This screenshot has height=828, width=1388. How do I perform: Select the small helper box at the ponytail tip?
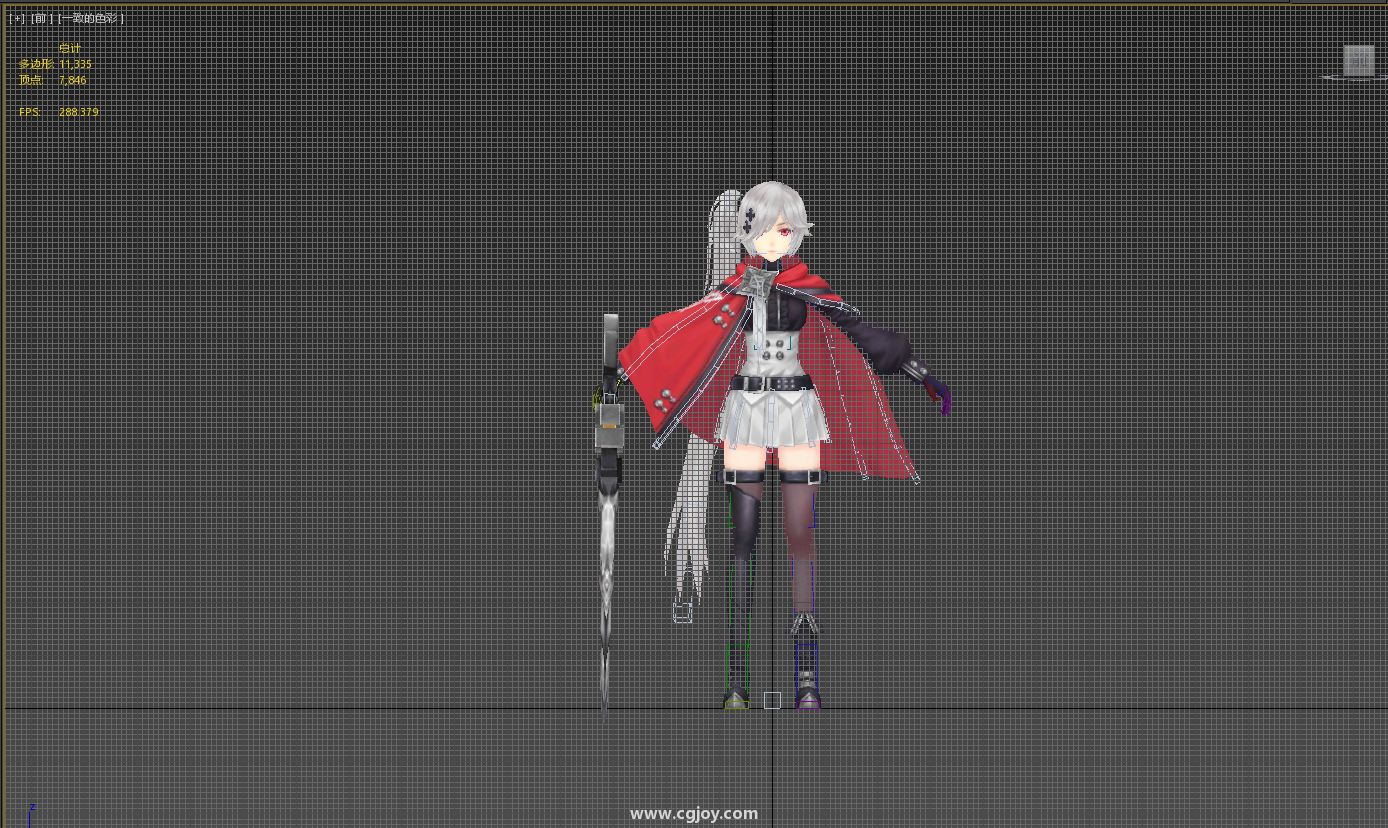683,612
